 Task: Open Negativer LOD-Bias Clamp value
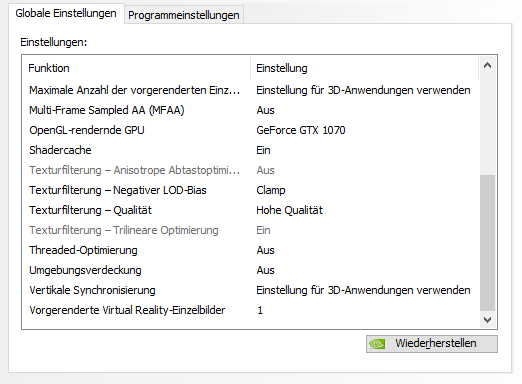271,190
